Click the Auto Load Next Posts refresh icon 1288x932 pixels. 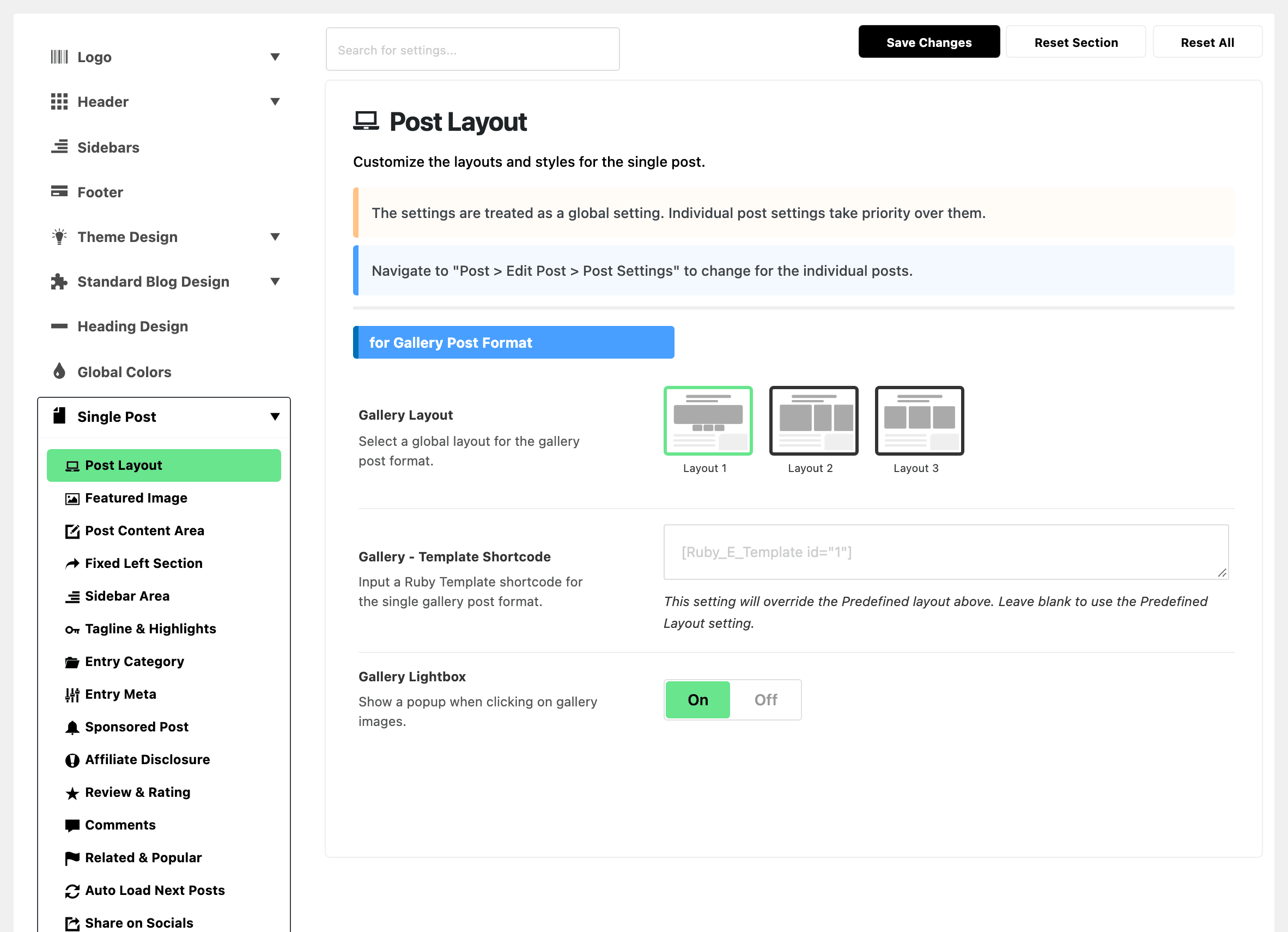click(x=72, y=891)
